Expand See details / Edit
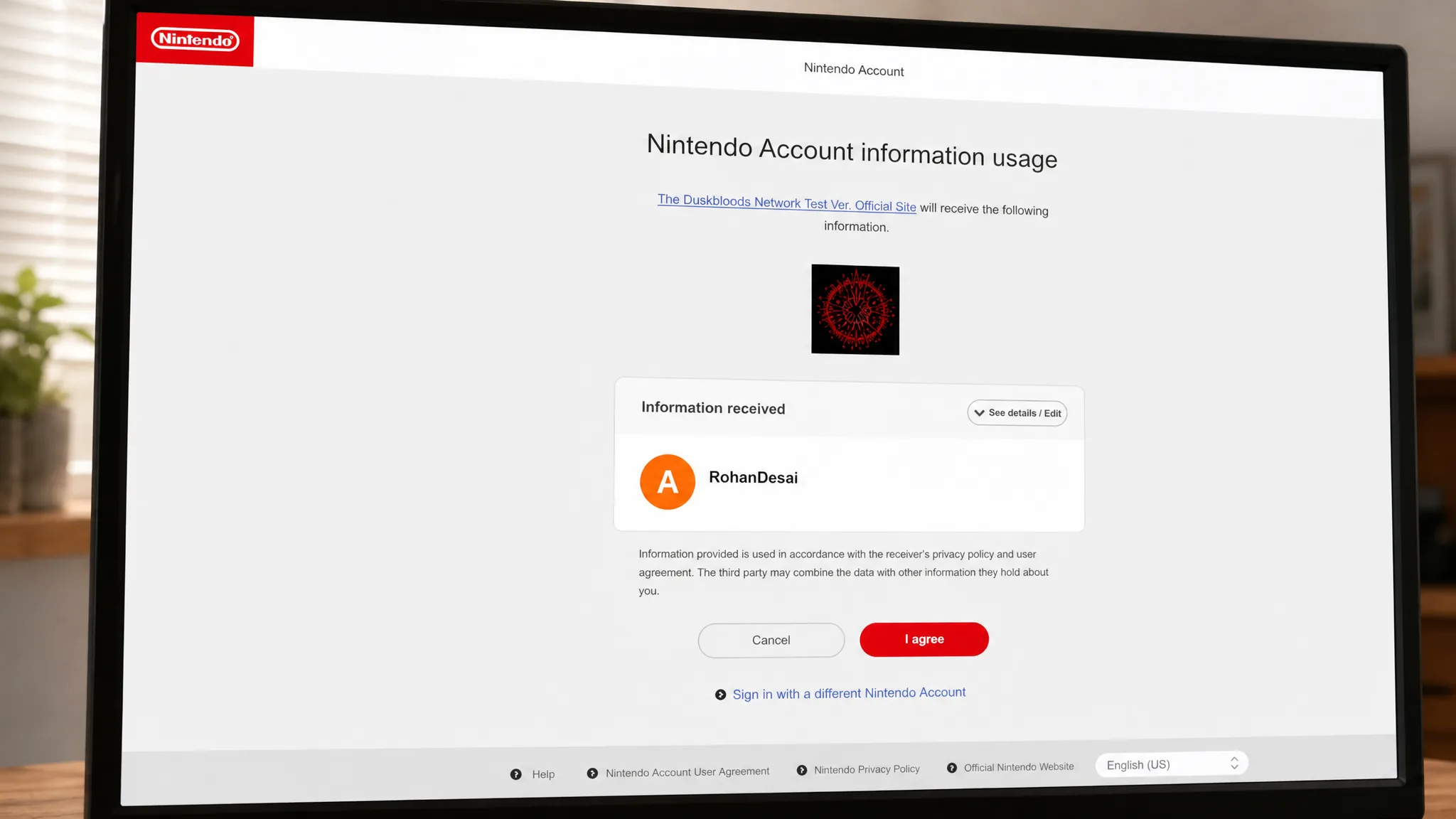 (1017, 413)
